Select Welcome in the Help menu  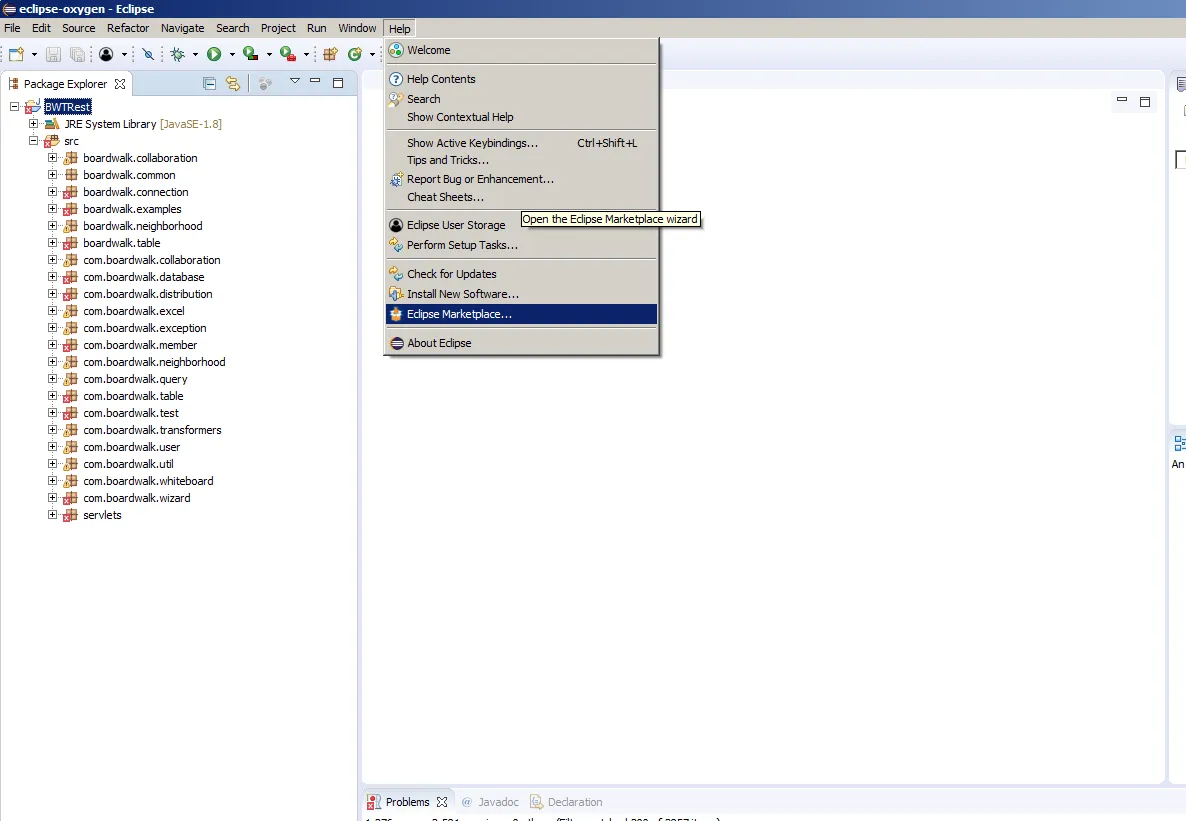point(521,50)
